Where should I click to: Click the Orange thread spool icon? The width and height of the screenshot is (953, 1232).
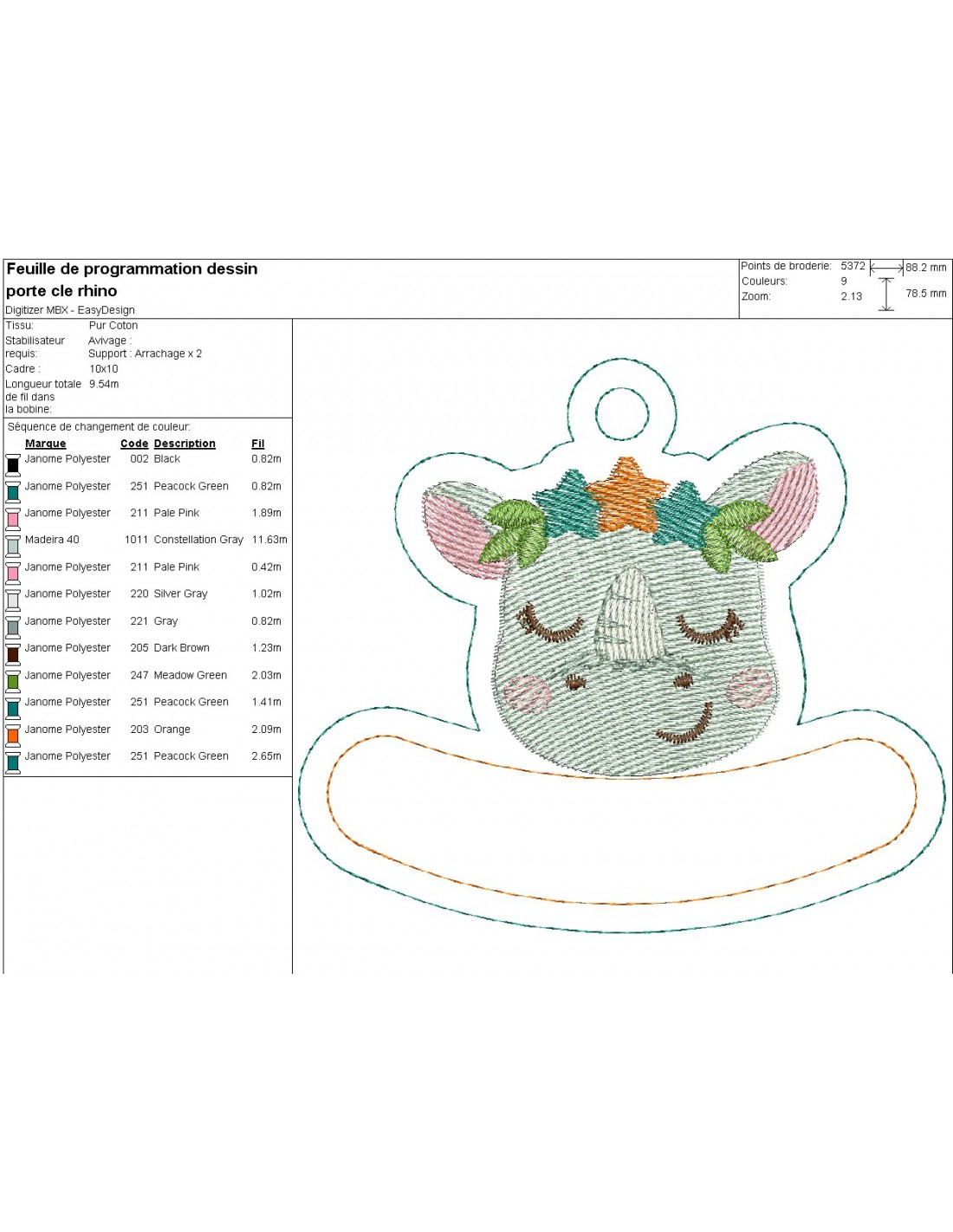13,734
